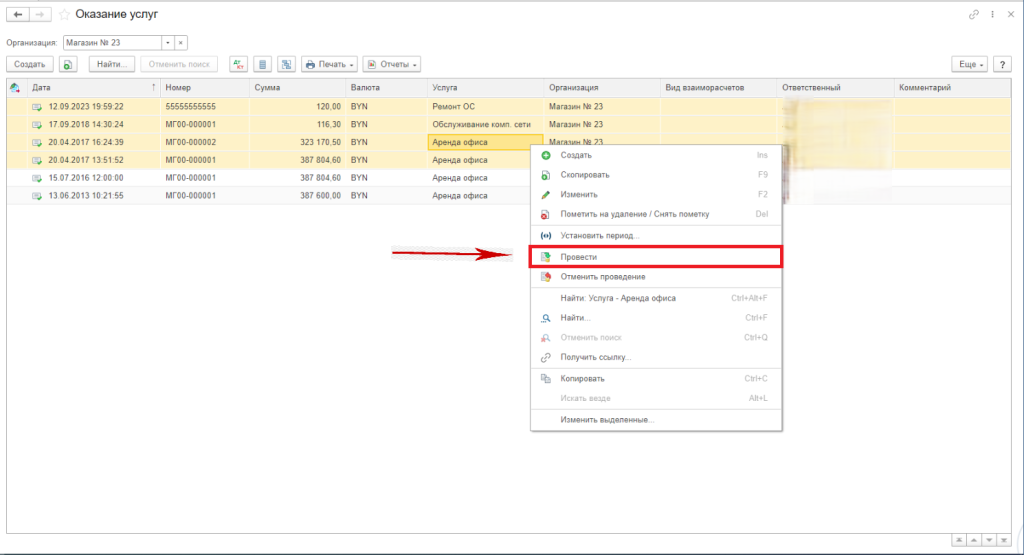Click the copy document icon beside Создать
Viewport: 1024px width, 555px height.
(x=68, y=64)
